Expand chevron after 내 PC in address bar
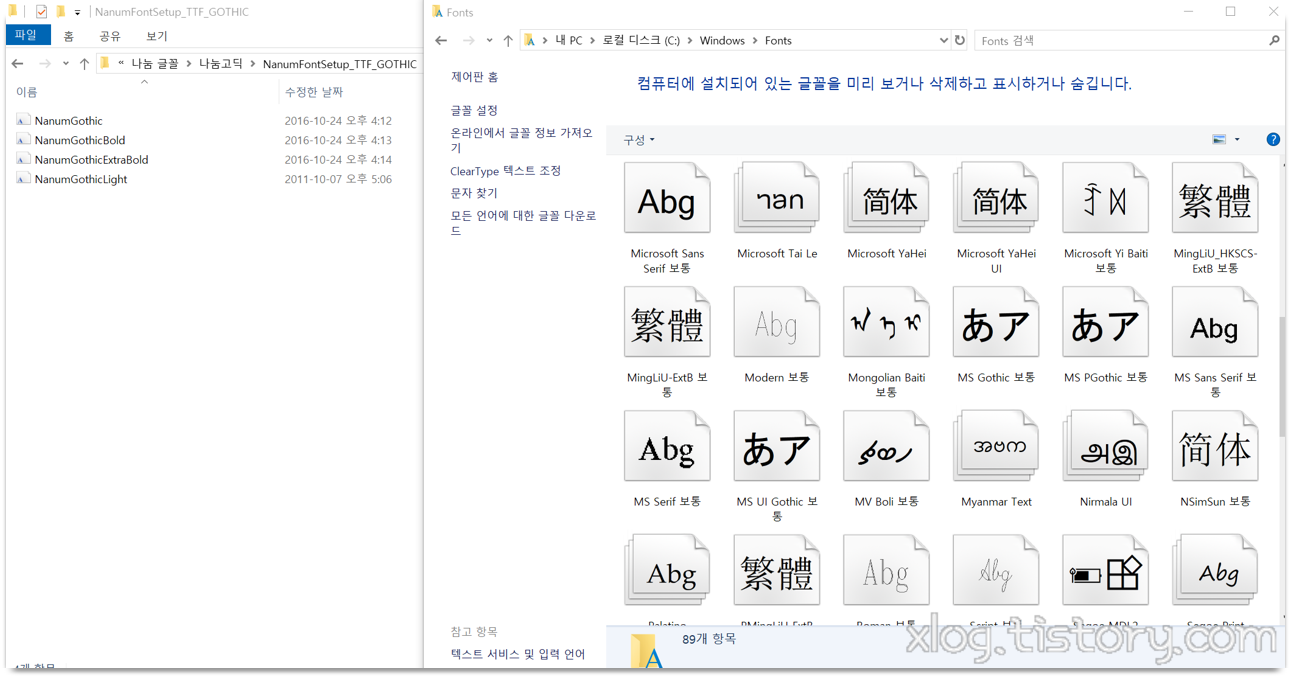The image size is (1291, 678). coord(592,41)
